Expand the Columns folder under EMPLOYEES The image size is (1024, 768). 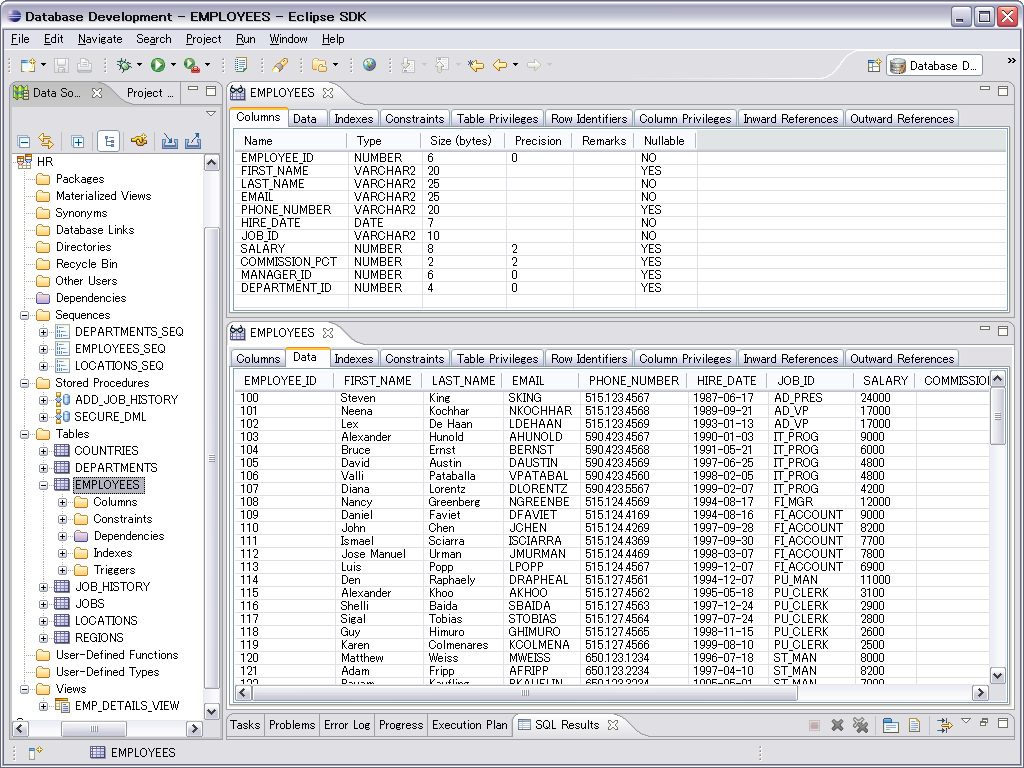pos(63,502)
